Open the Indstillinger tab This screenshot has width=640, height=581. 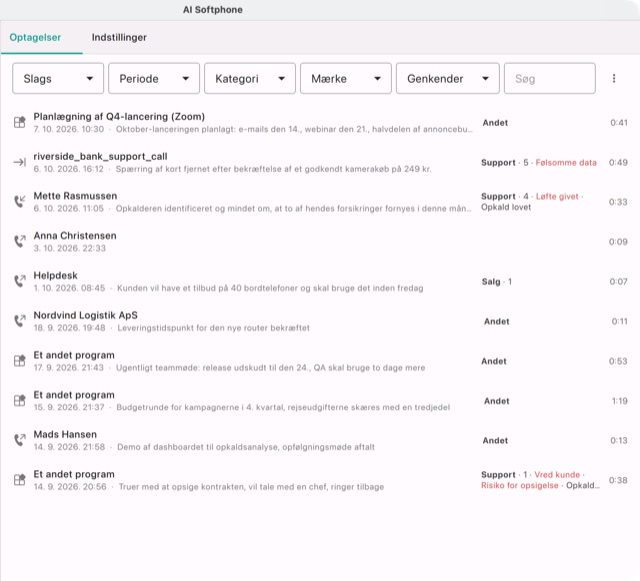pos(119,38)
